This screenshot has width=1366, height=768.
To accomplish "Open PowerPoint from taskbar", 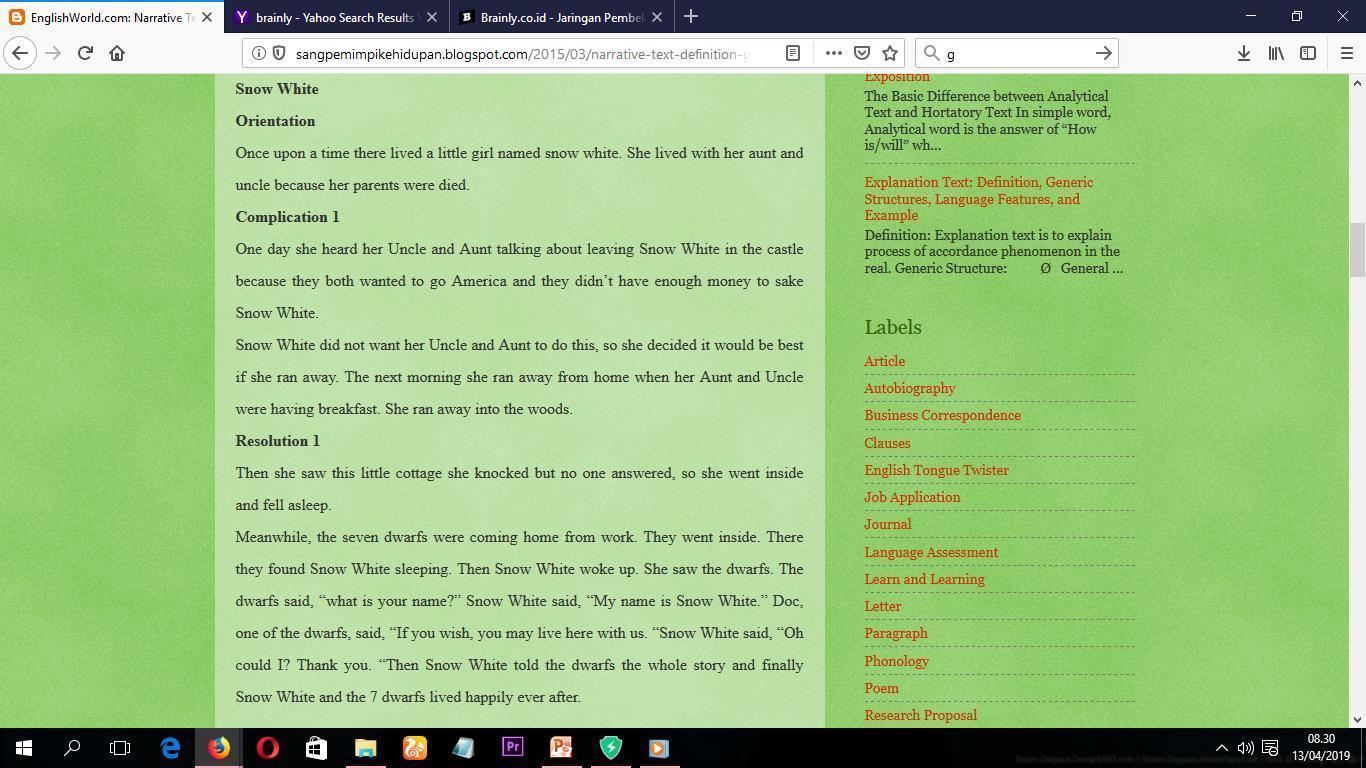I will click(x=561, y=748).
